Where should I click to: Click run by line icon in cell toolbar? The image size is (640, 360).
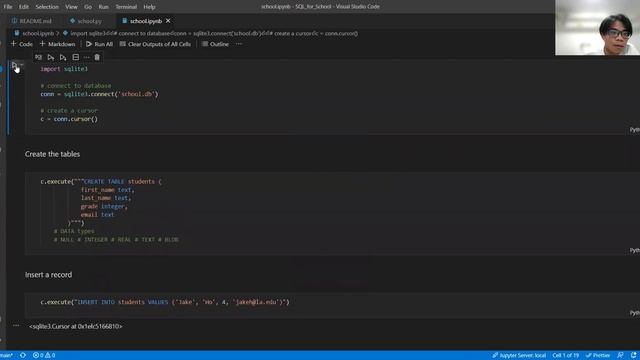click(38, 57)
